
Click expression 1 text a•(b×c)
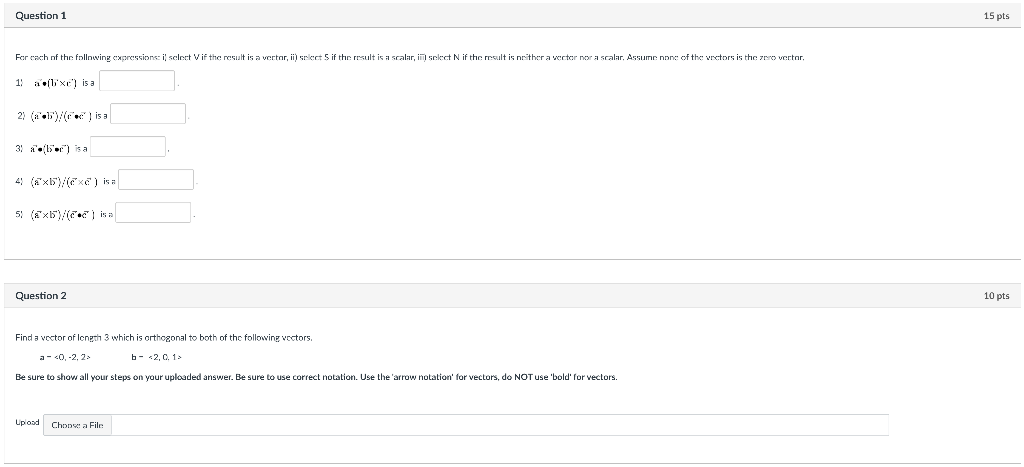click(56, 83)
